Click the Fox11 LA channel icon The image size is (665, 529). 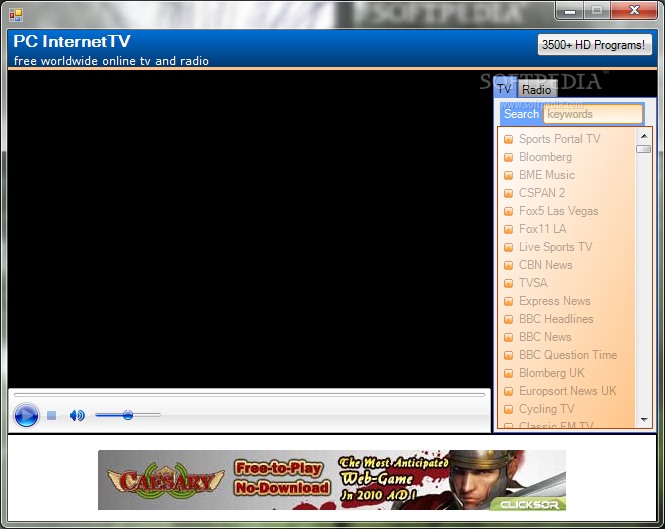(x=508, y=230)
